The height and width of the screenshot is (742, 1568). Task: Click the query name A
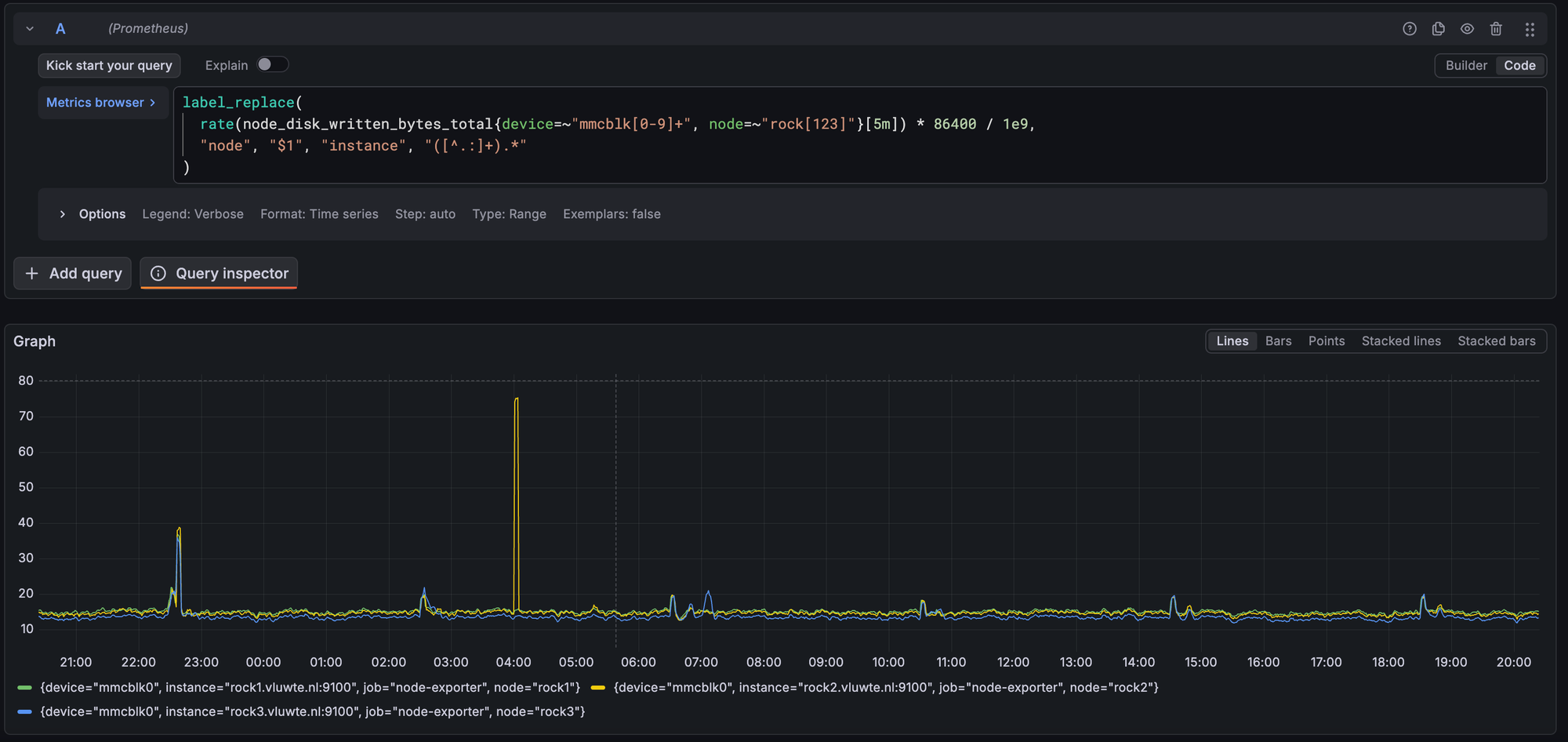(x=60, y=29)
